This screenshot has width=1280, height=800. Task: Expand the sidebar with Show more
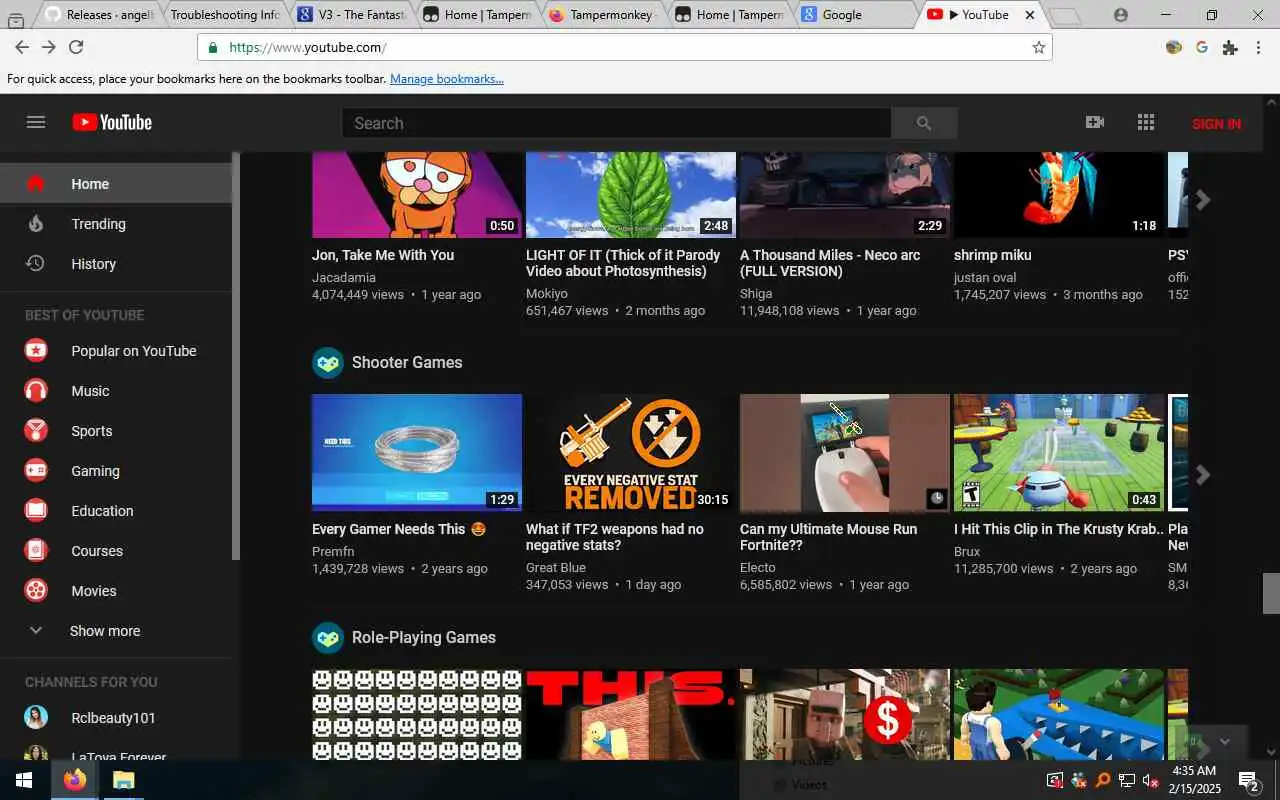tap(105, 631)
